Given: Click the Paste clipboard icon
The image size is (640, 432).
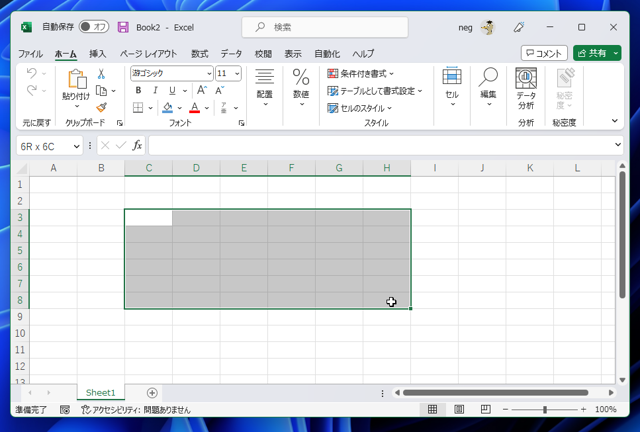Looking at the screenshot, I should point(77,79).
